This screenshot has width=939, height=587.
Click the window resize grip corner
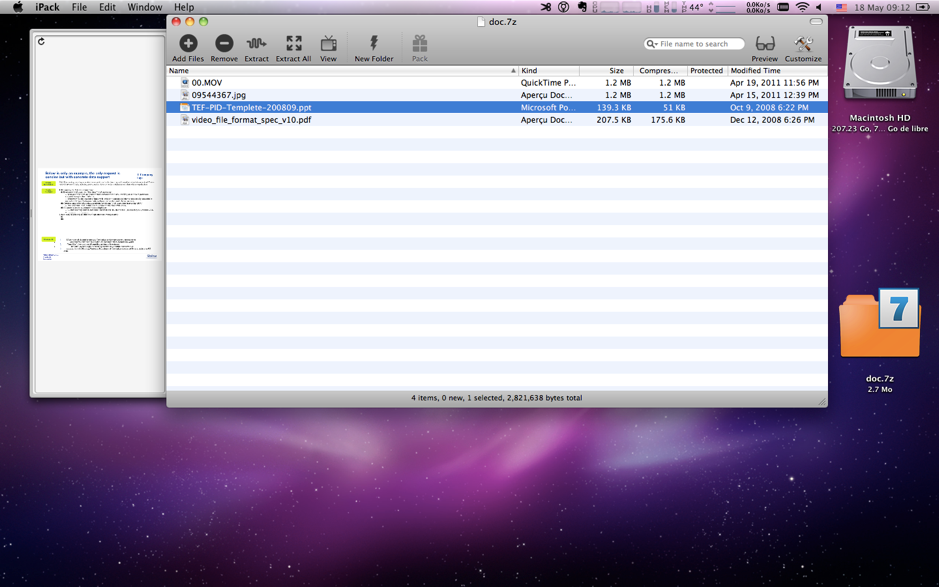tap(822, 401)
